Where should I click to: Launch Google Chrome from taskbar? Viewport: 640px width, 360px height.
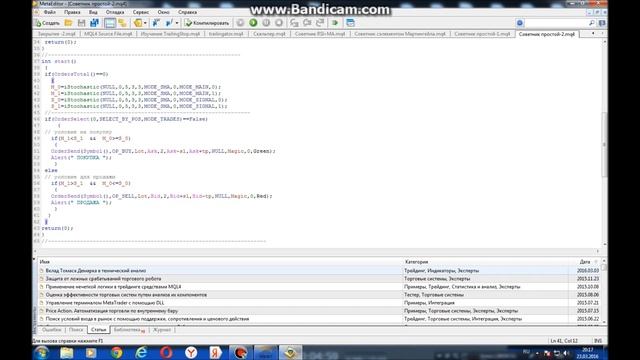[x=117, y=353]
